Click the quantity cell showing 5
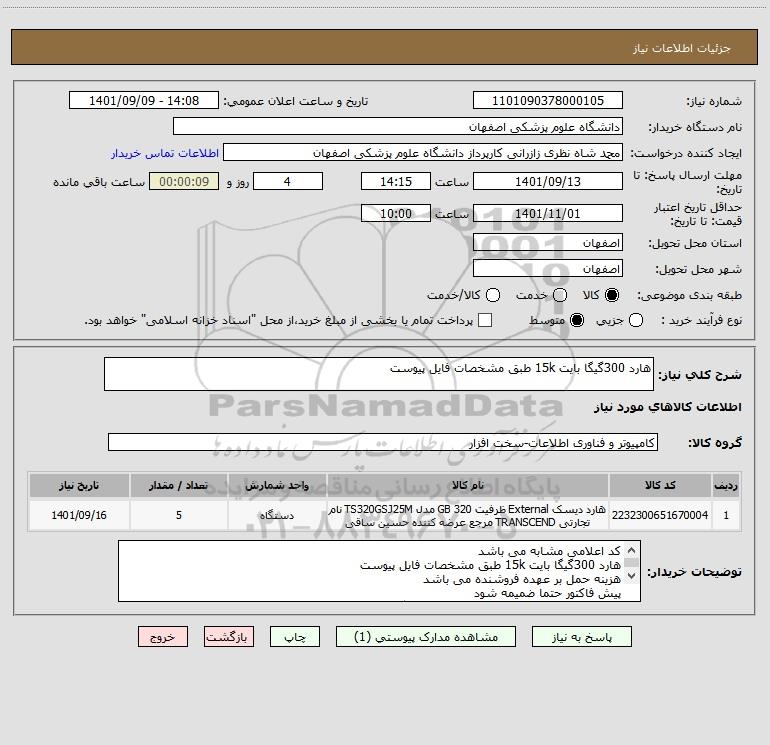 (179, 515)
